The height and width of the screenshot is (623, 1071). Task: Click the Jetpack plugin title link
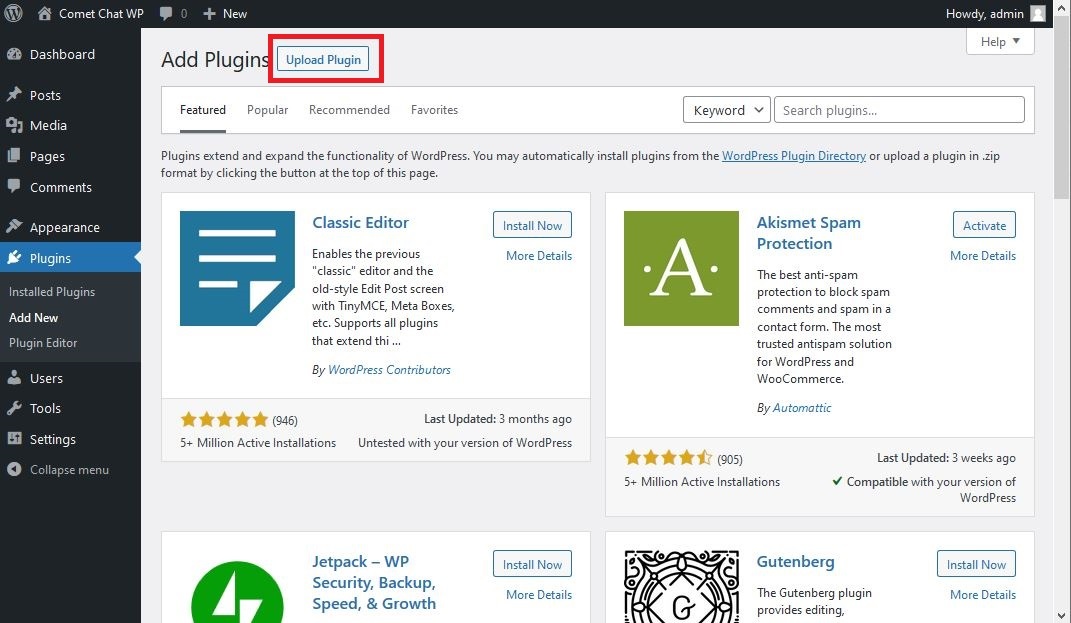click(374, 582)
